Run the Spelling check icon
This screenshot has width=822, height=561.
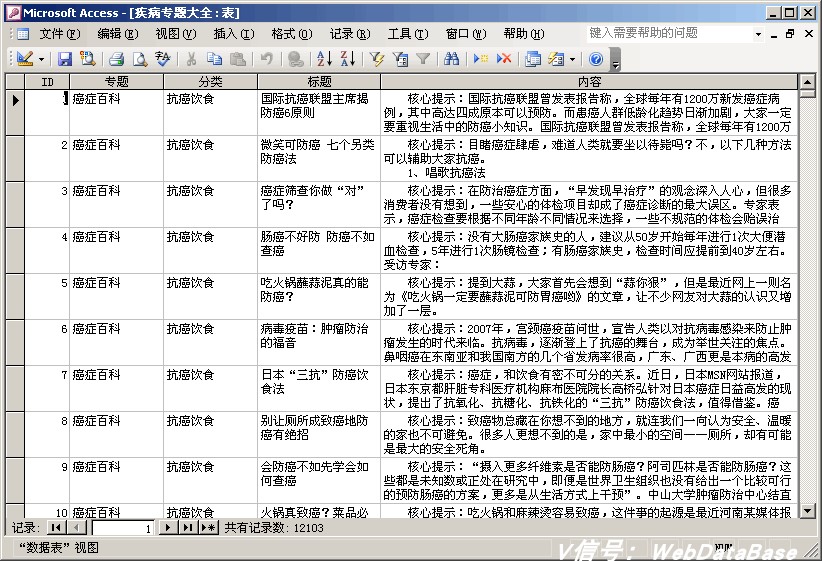pos(163,59)
